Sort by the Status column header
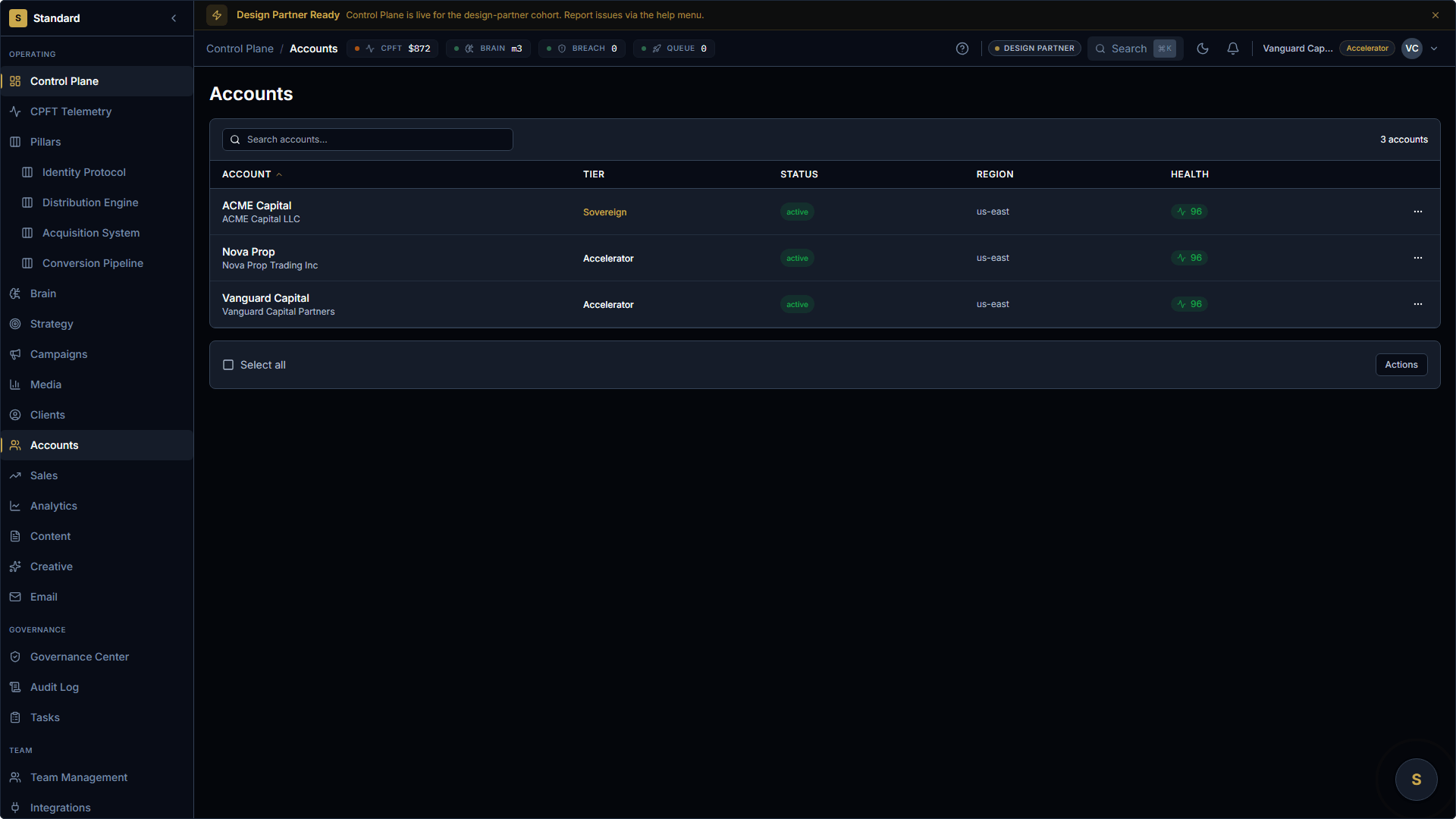The height and width of the screenshot is (819, 1456). [x=799, y=174]
